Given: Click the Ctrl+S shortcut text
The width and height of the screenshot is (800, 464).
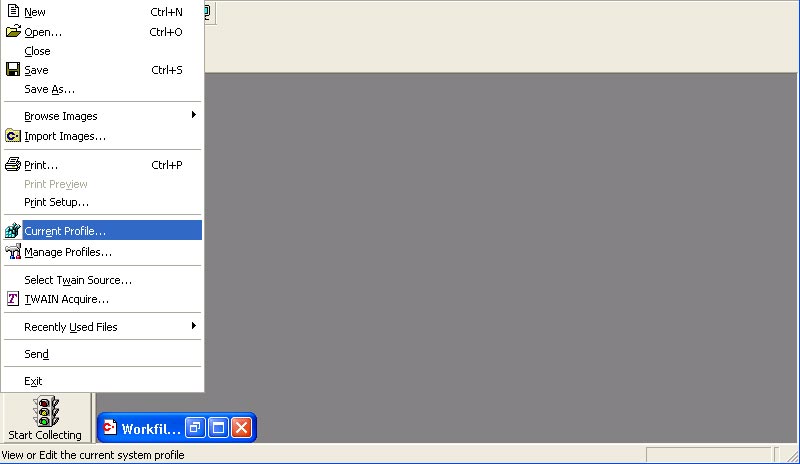Looking at the screenshot, I should pos(167,70).
